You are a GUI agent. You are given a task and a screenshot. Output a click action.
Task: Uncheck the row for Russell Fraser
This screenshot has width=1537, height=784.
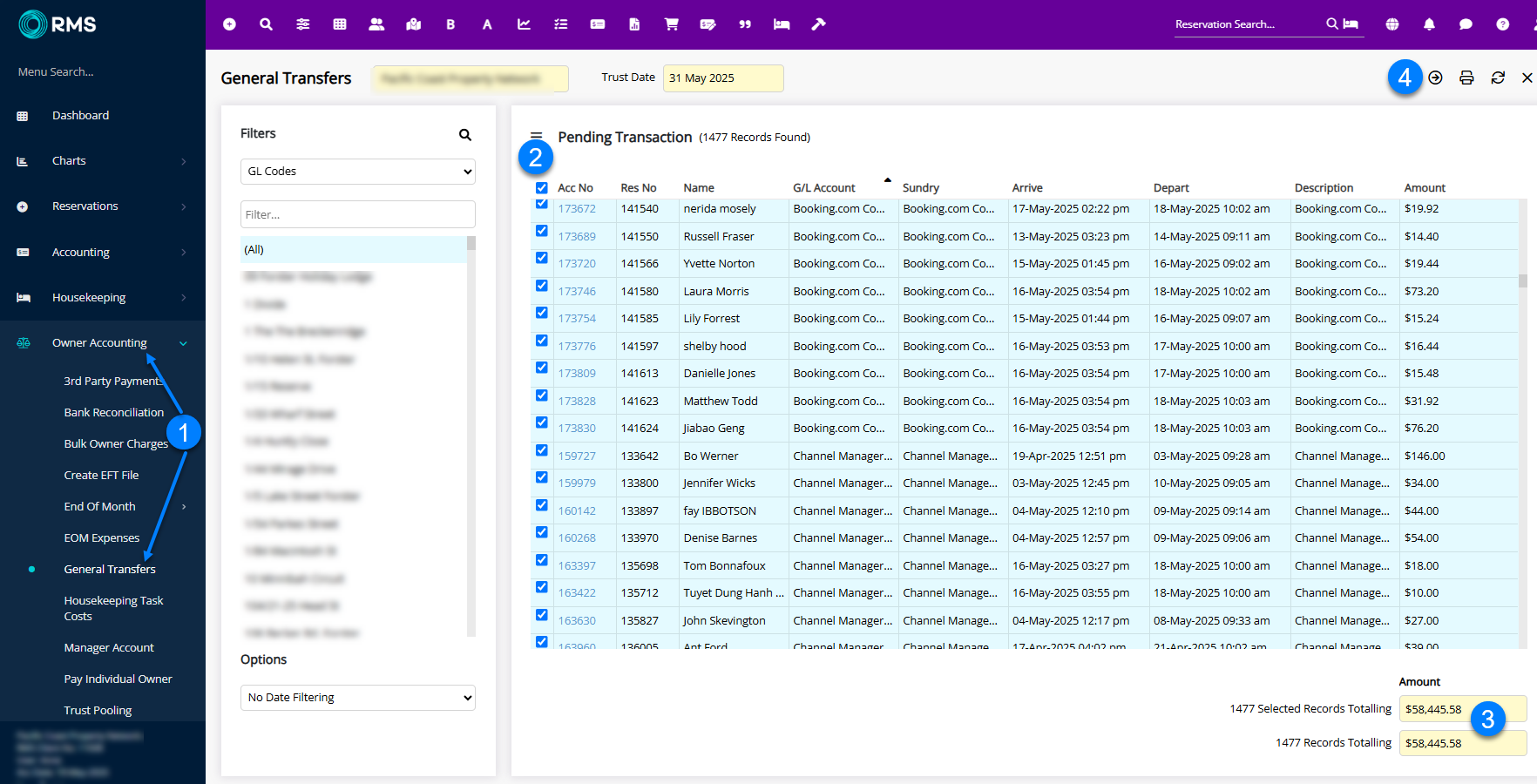coord(542,231)
